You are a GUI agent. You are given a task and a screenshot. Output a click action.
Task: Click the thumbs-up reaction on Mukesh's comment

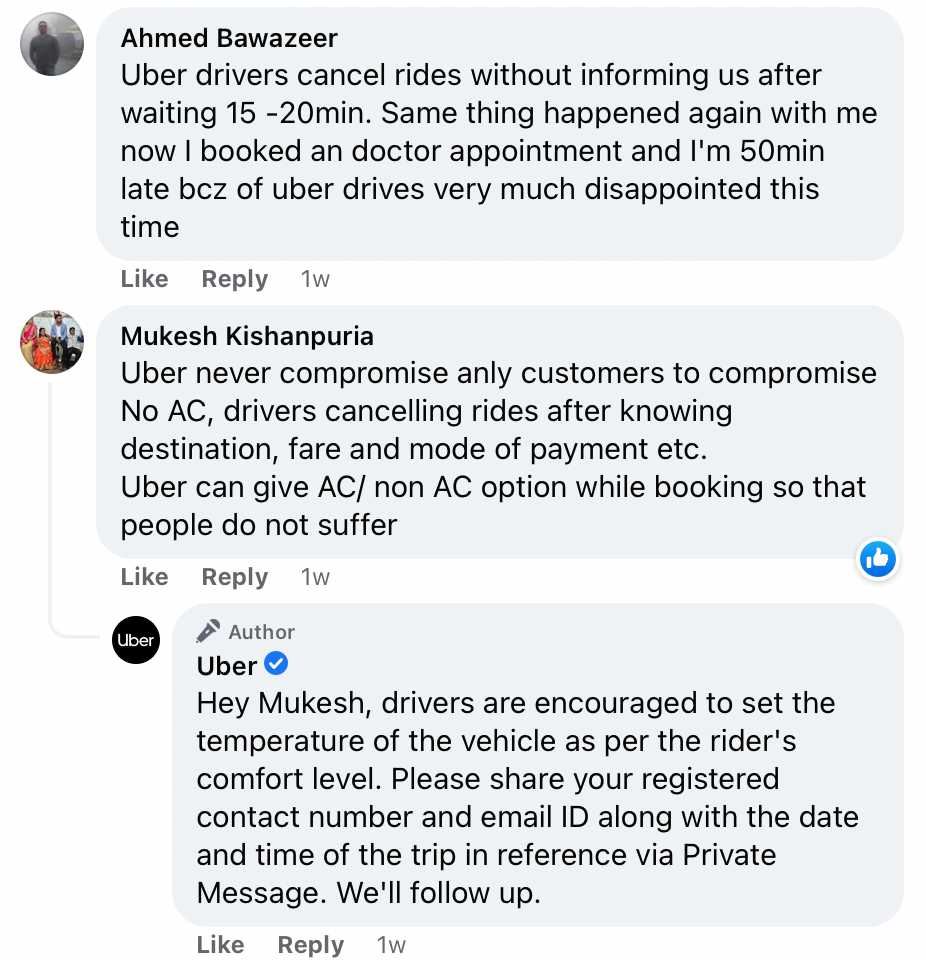(878, 559)
